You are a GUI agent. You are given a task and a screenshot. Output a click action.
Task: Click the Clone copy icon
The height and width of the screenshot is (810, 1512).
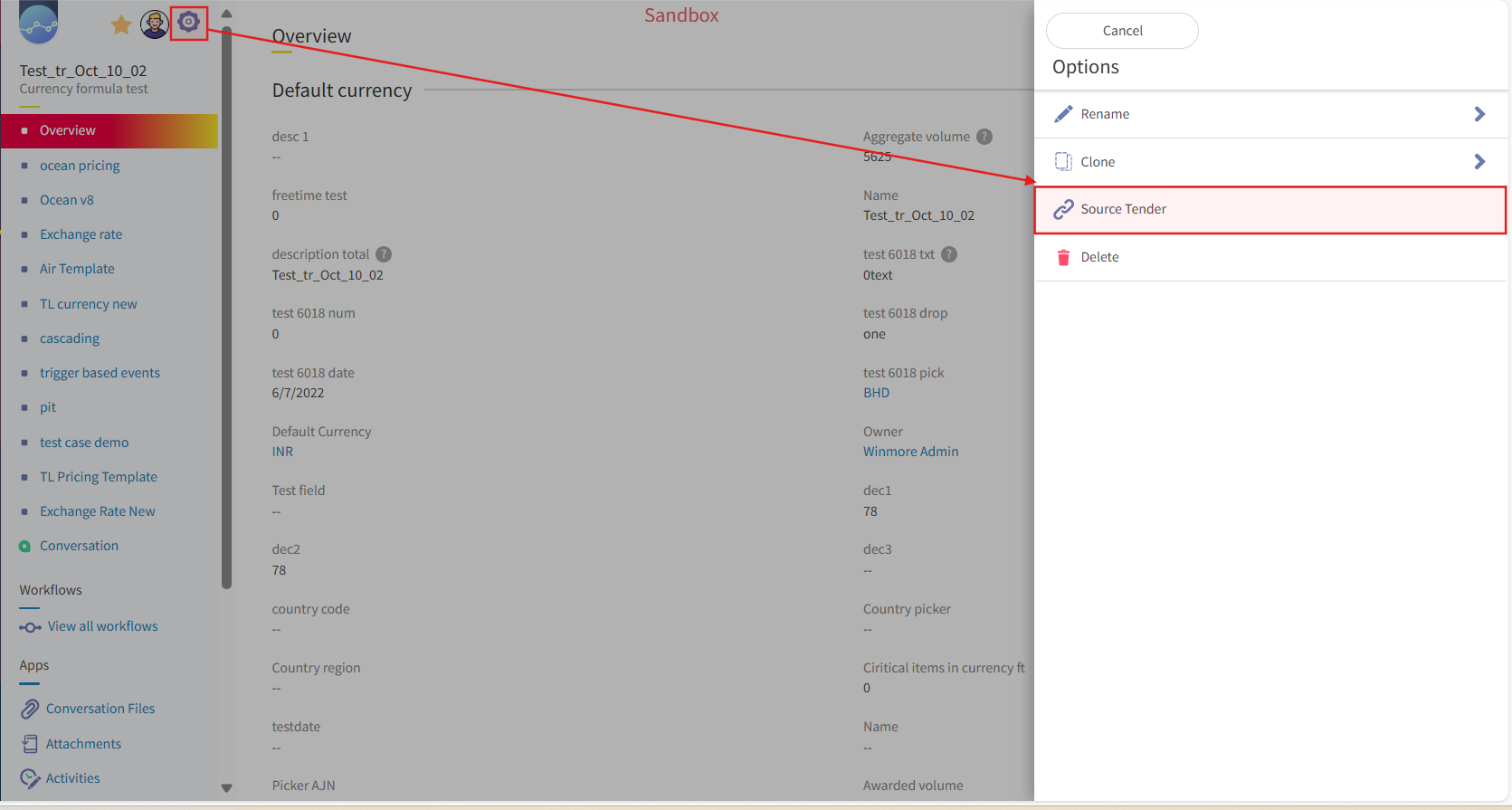pos(1063,162)
